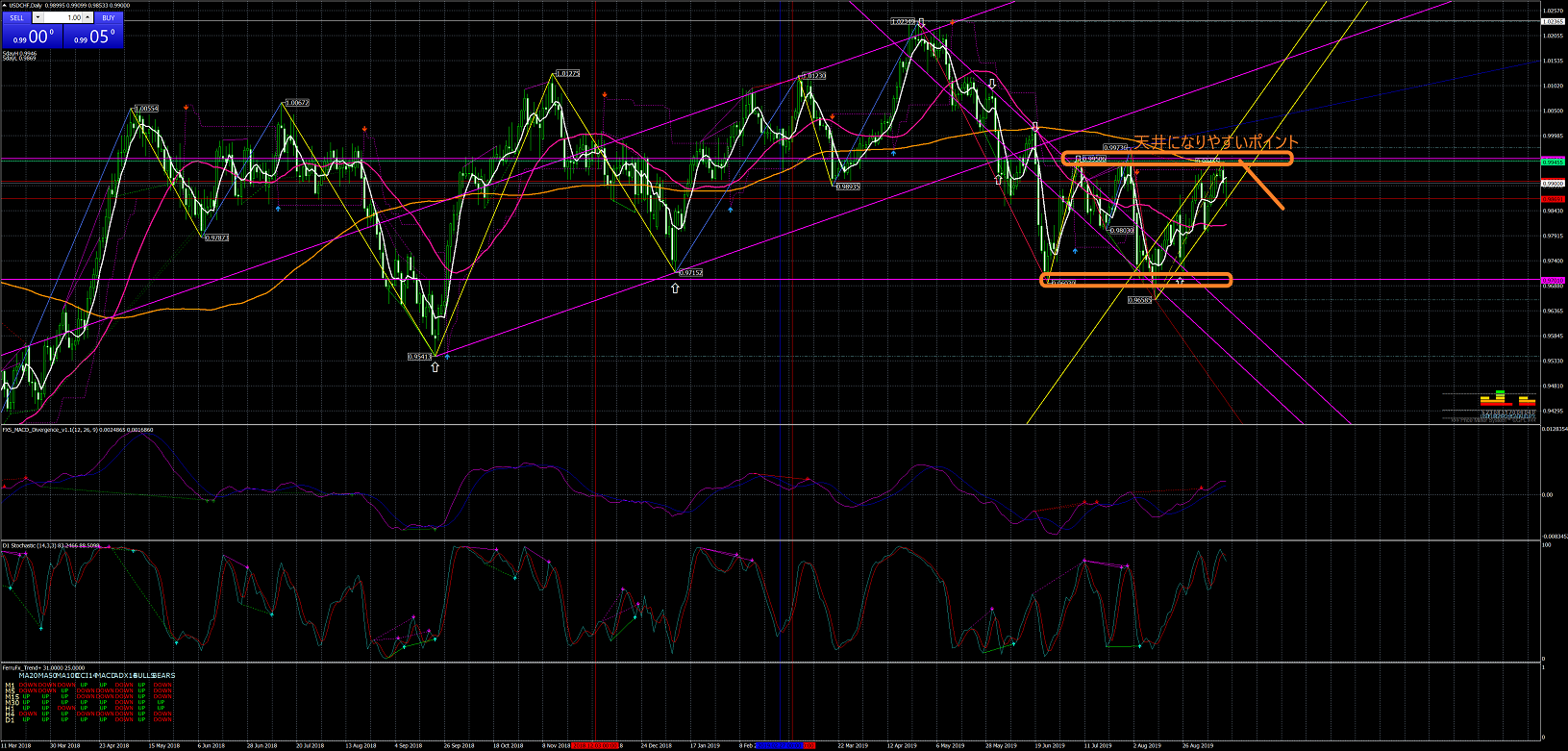Select the 12 Apr 2019 date label
Image resolution: width=1568 pixels, height=751 pixels.
[903, 745]
